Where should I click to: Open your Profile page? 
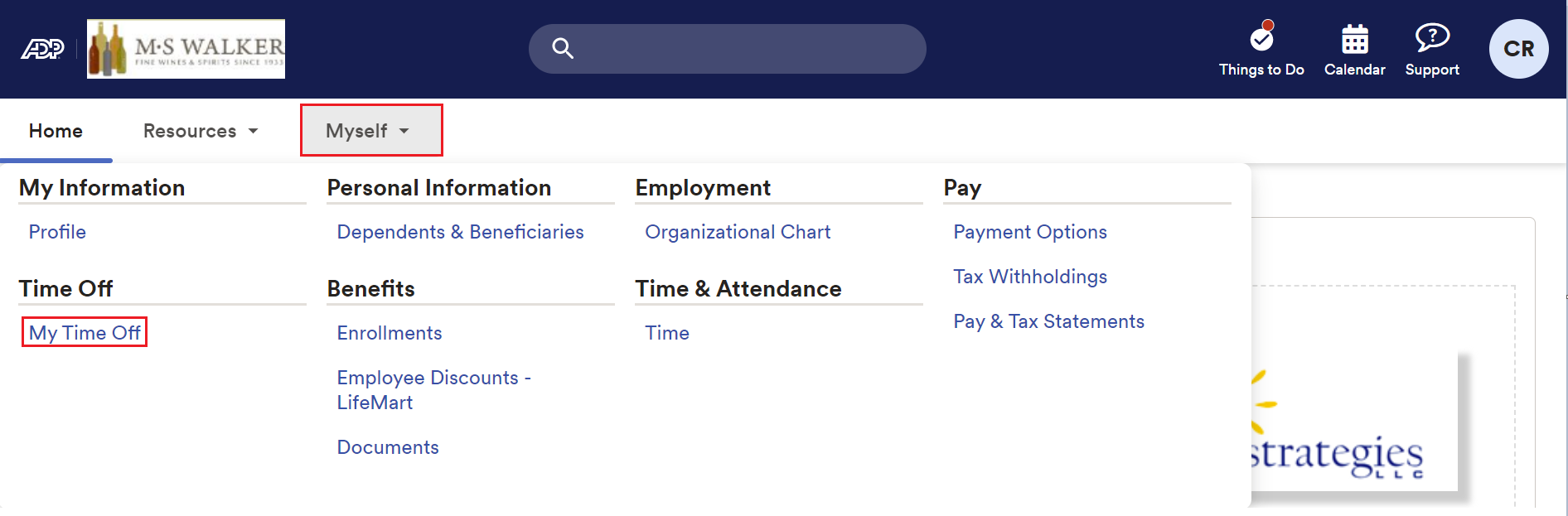pyautogui.click(x=57, y=232)
